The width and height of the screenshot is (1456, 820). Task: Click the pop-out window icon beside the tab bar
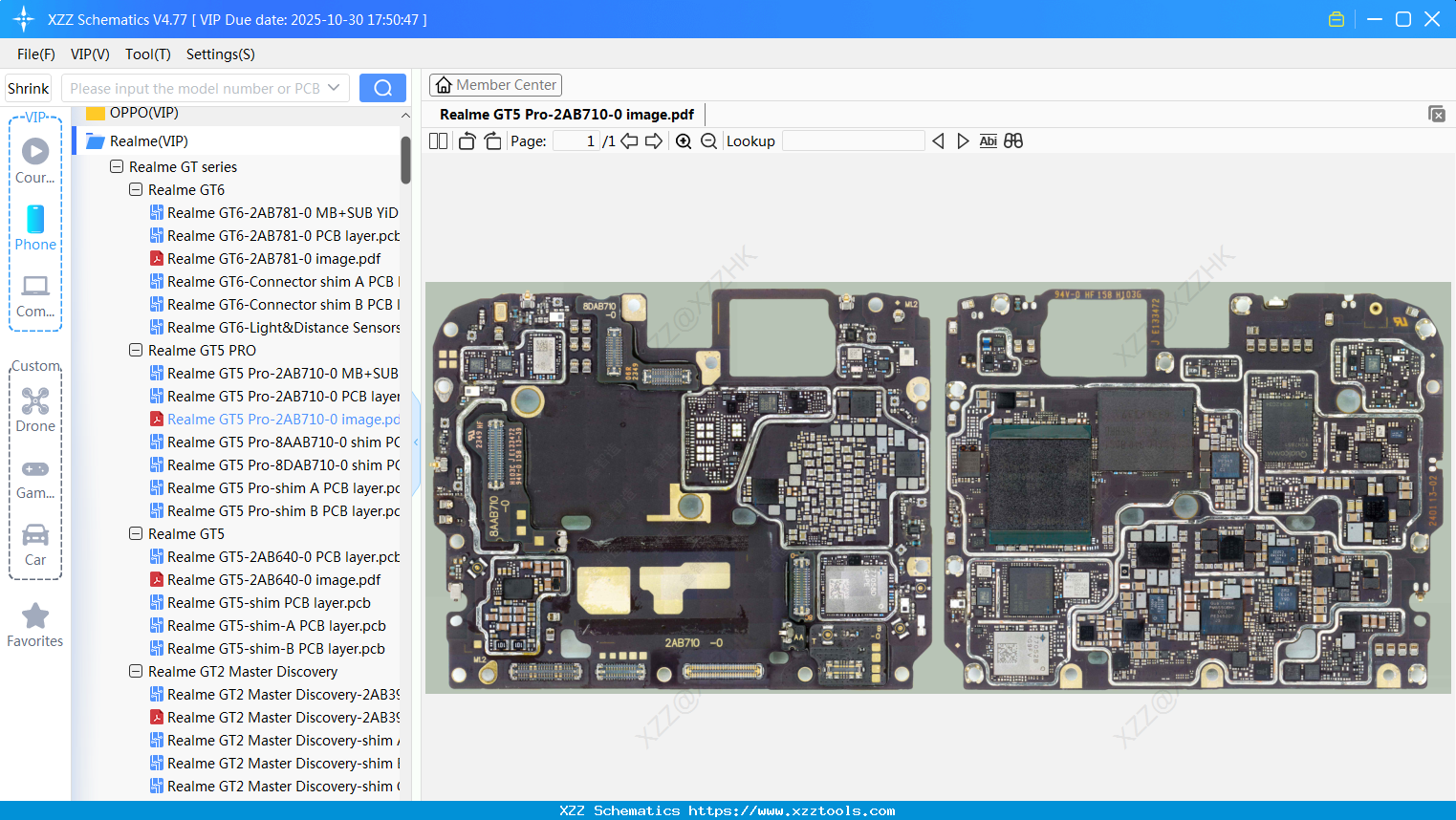[x=1437, y=114]
